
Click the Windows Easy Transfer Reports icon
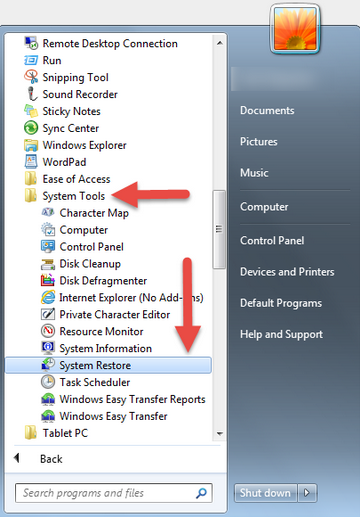pyautogui.click(x=48, y=399)
